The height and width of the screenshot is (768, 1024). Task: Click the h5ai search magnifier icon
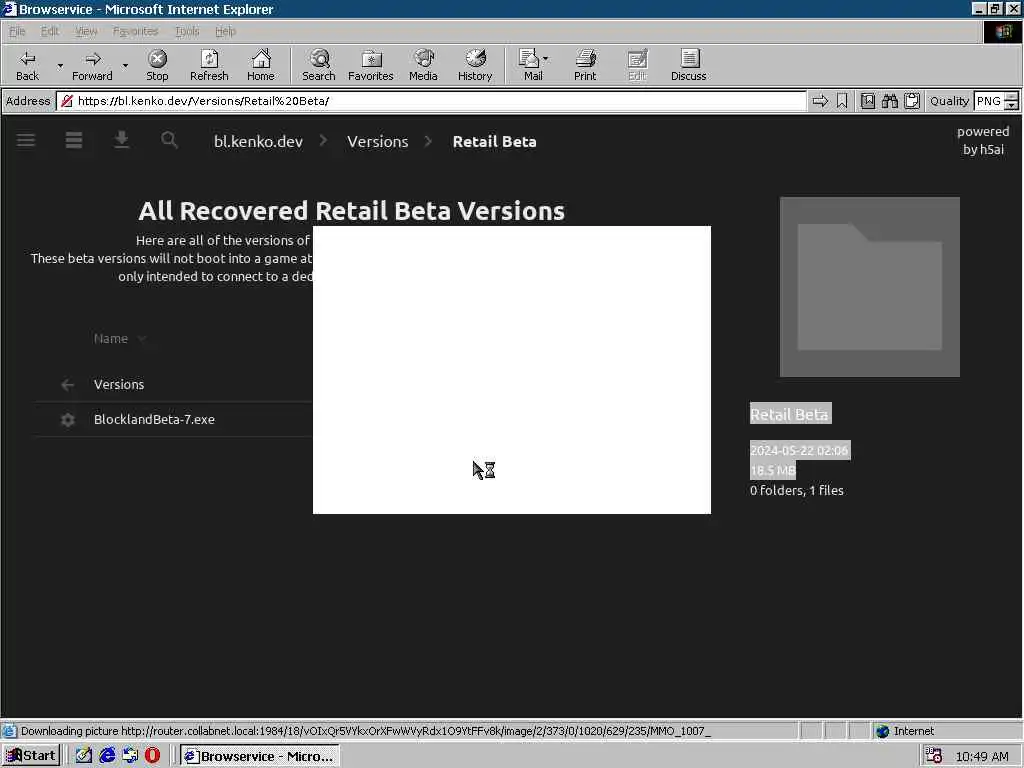click(169, 140)
